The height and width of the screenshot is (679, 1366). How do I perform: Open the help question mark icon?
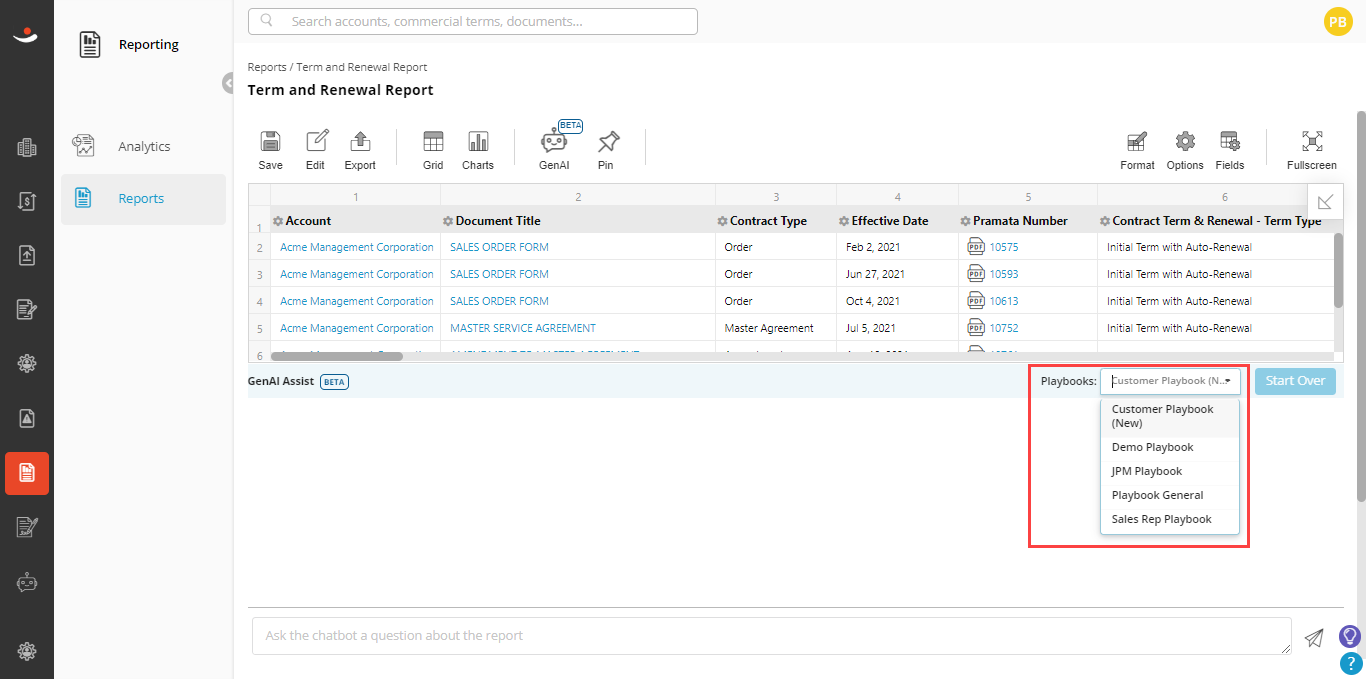pyautogui.click(x=1350, y=663)
